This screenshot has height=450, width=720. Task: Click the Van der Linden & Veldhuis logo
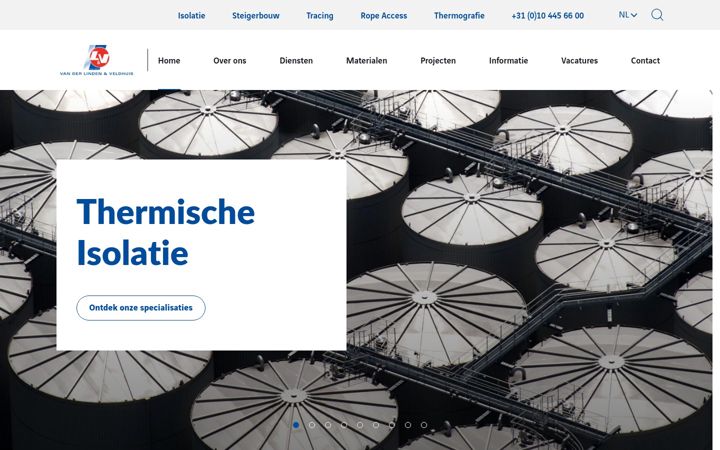(x=97, y=60)
